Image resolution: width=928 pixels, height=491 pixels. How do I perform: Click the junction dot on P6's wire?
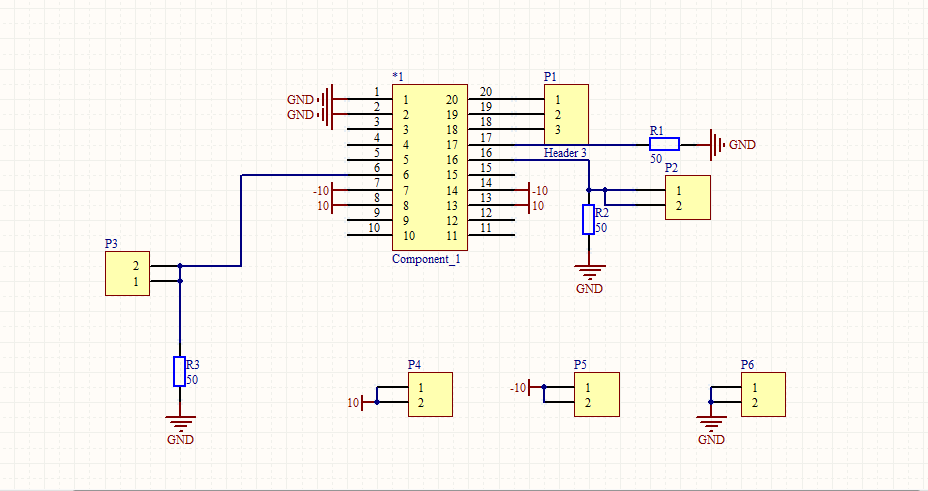coord(711,402)
